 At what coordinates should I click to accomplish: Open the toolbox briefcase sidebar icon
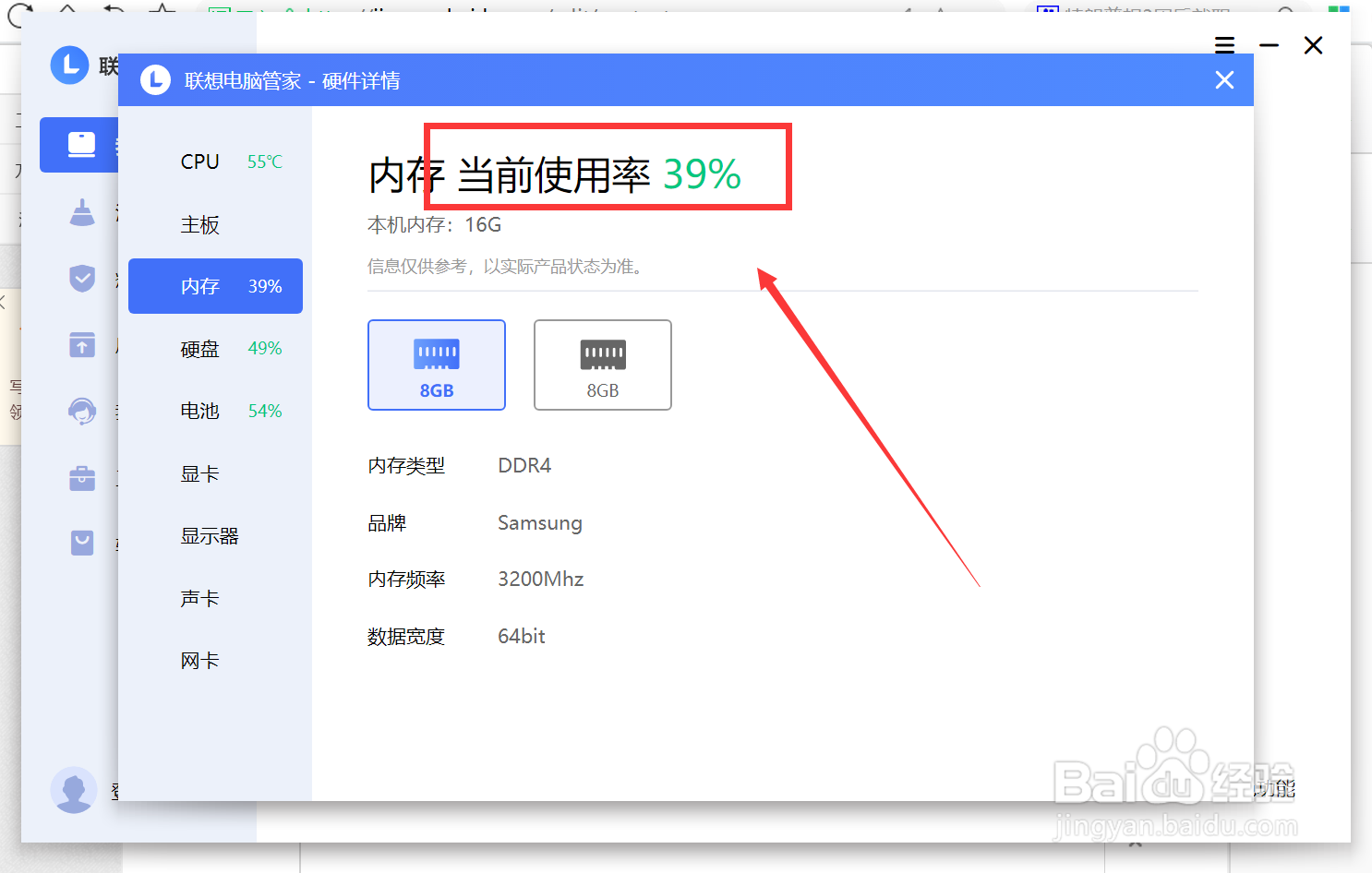pos(82,477)
